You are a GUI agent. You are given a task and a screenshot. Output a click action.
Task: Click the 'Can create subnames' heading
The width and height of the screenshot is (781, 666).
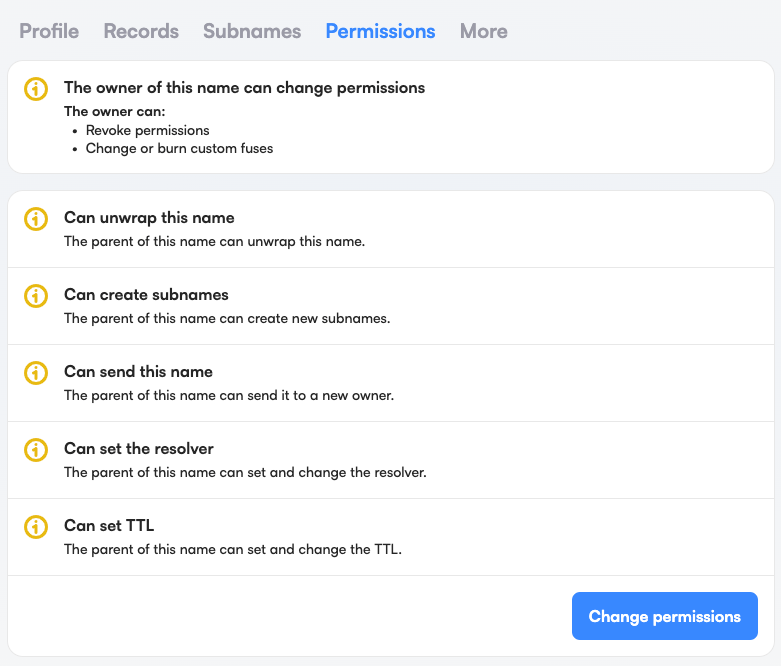tap(146, 295)
